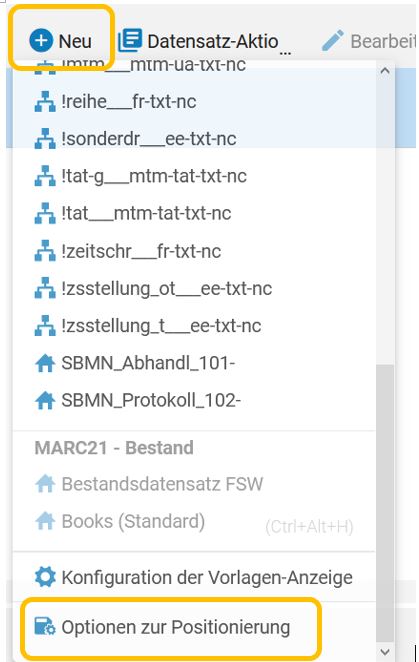Select template !sonderdr___ee-txt-nc
Viewport: 419px width, 662px height.
pos(194,139)
